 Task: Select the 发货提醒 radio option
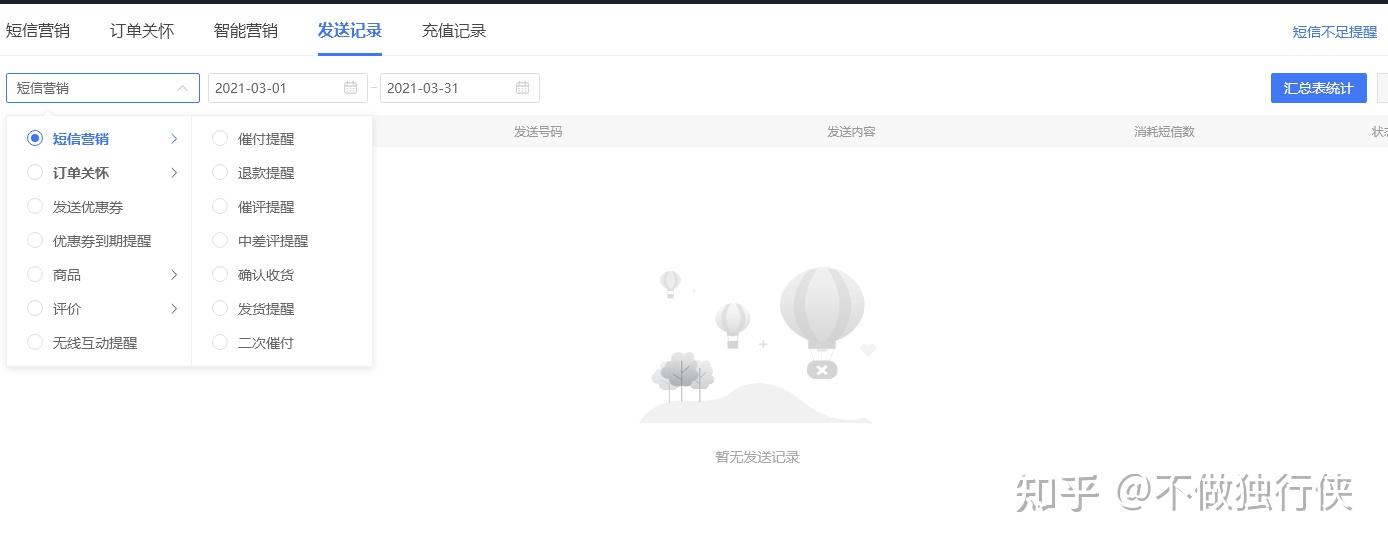[x=220, y=309]
